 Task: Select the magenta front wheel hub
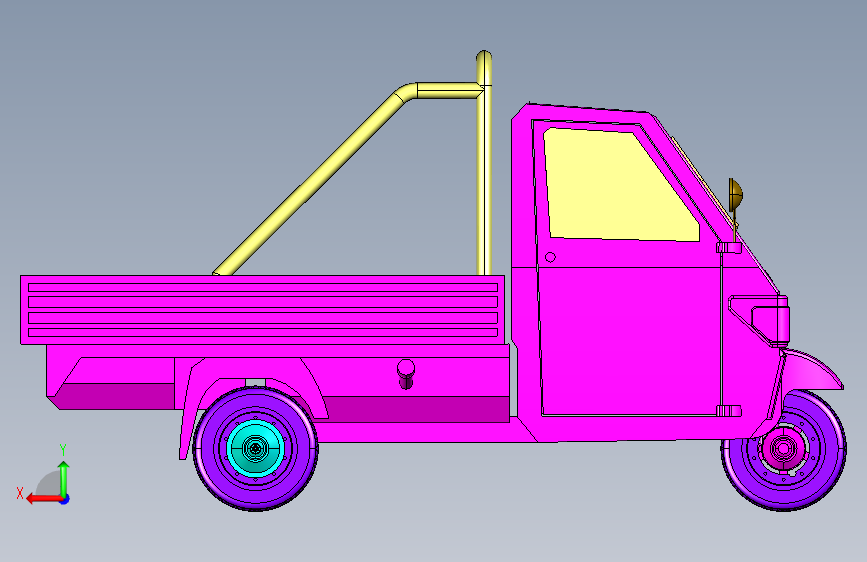pyautogui.click(x=783, y=448)
